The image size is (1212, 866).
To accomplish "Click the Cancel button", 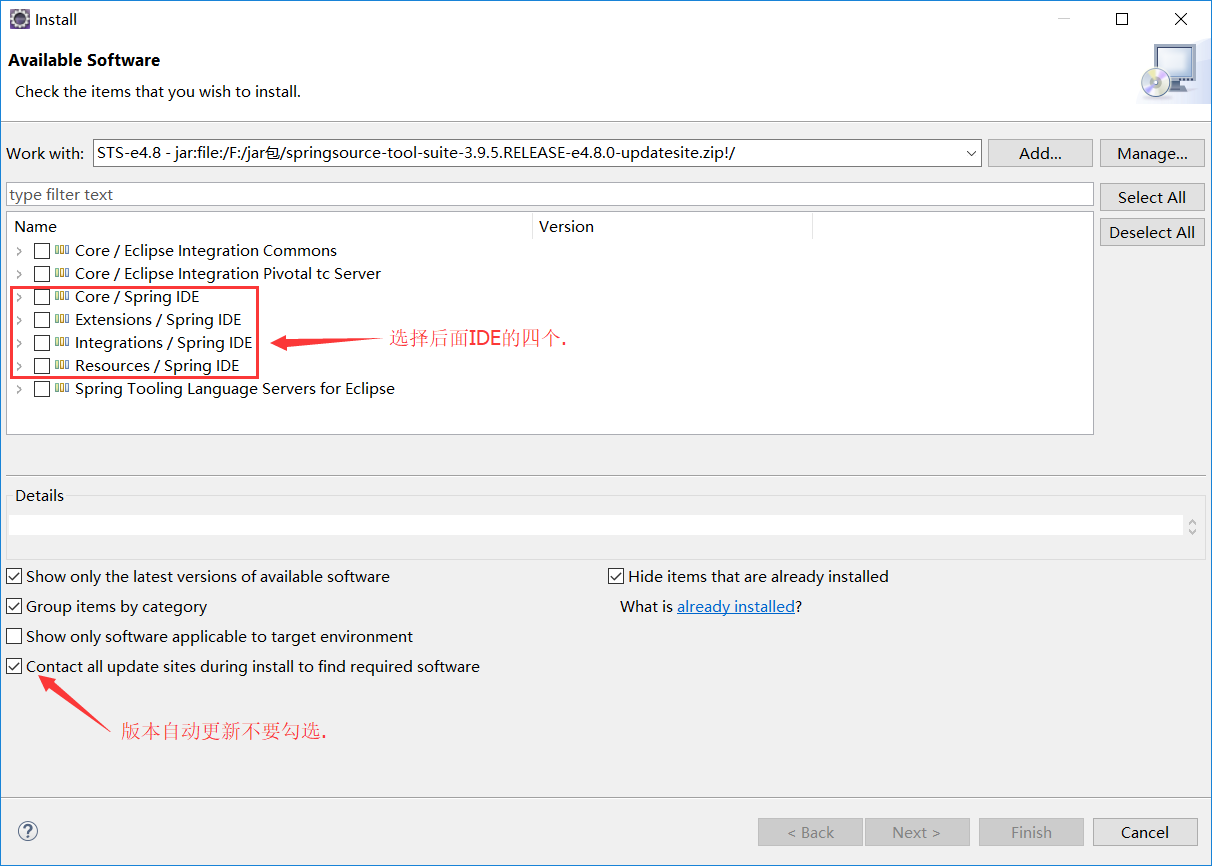I will tap(1145, 832).
